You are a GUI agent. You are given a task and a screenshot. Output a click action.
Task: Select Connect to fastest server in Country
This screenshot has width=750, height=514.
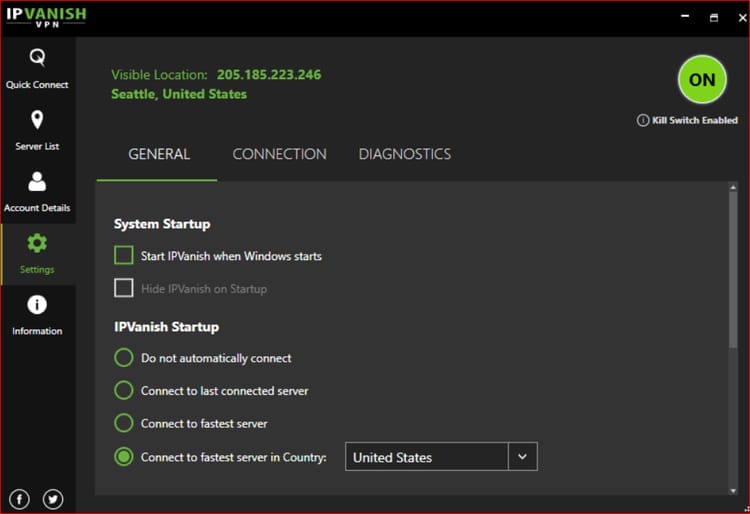point(123,457)
